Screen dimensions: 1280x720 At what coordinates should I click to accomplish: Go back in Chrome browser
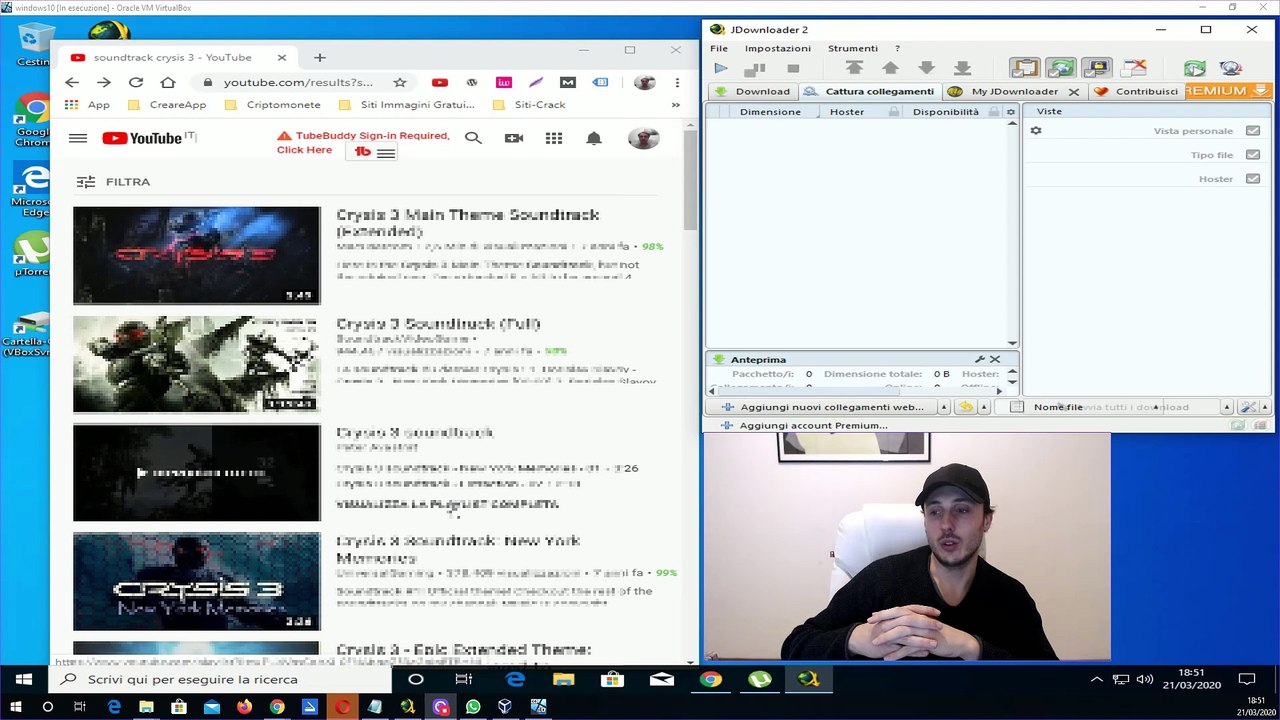click(71, 83)
